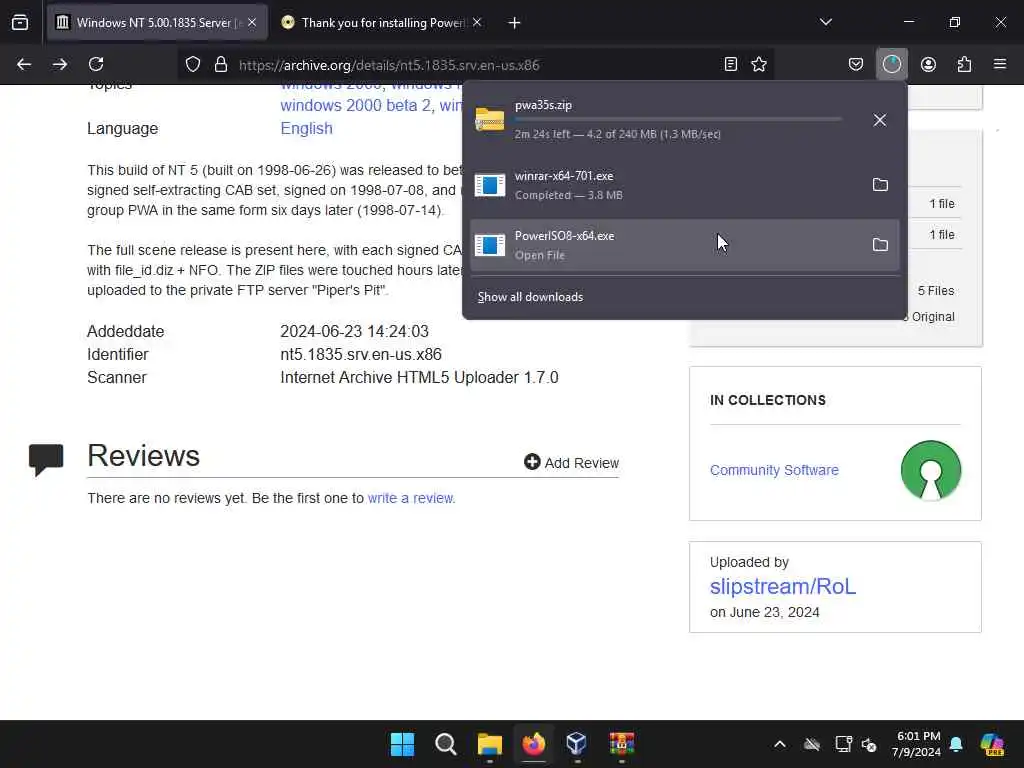Toggle Reader View in the address bar
This screenshot has width=1024, height=768.
tap(731, 64)
